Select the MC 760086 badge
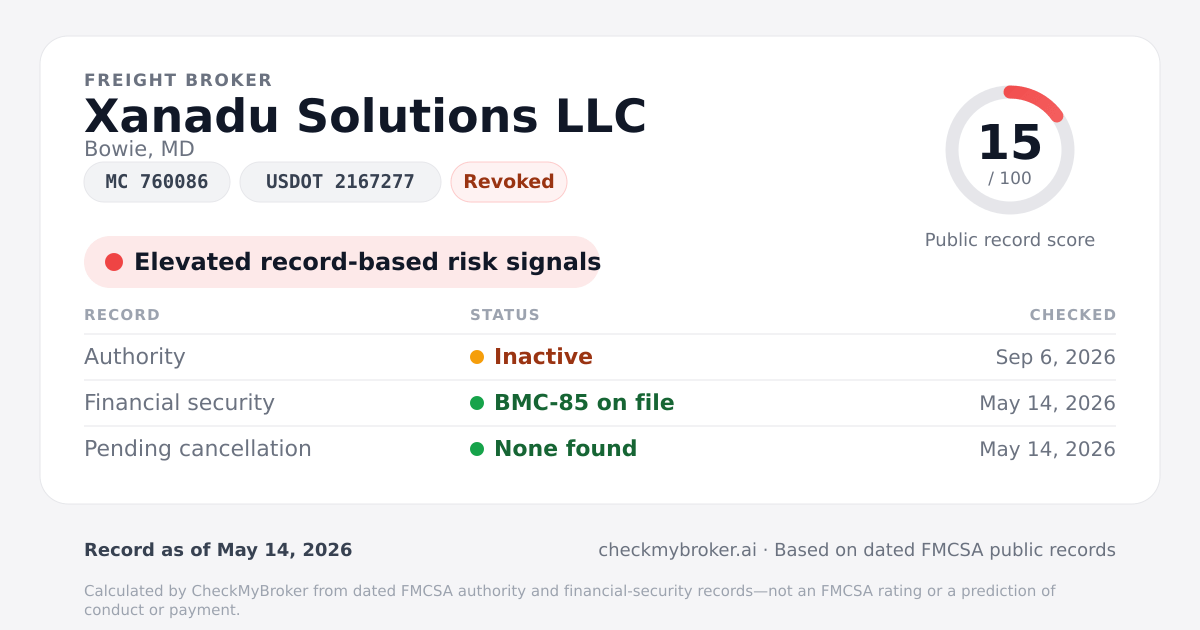 157,182
